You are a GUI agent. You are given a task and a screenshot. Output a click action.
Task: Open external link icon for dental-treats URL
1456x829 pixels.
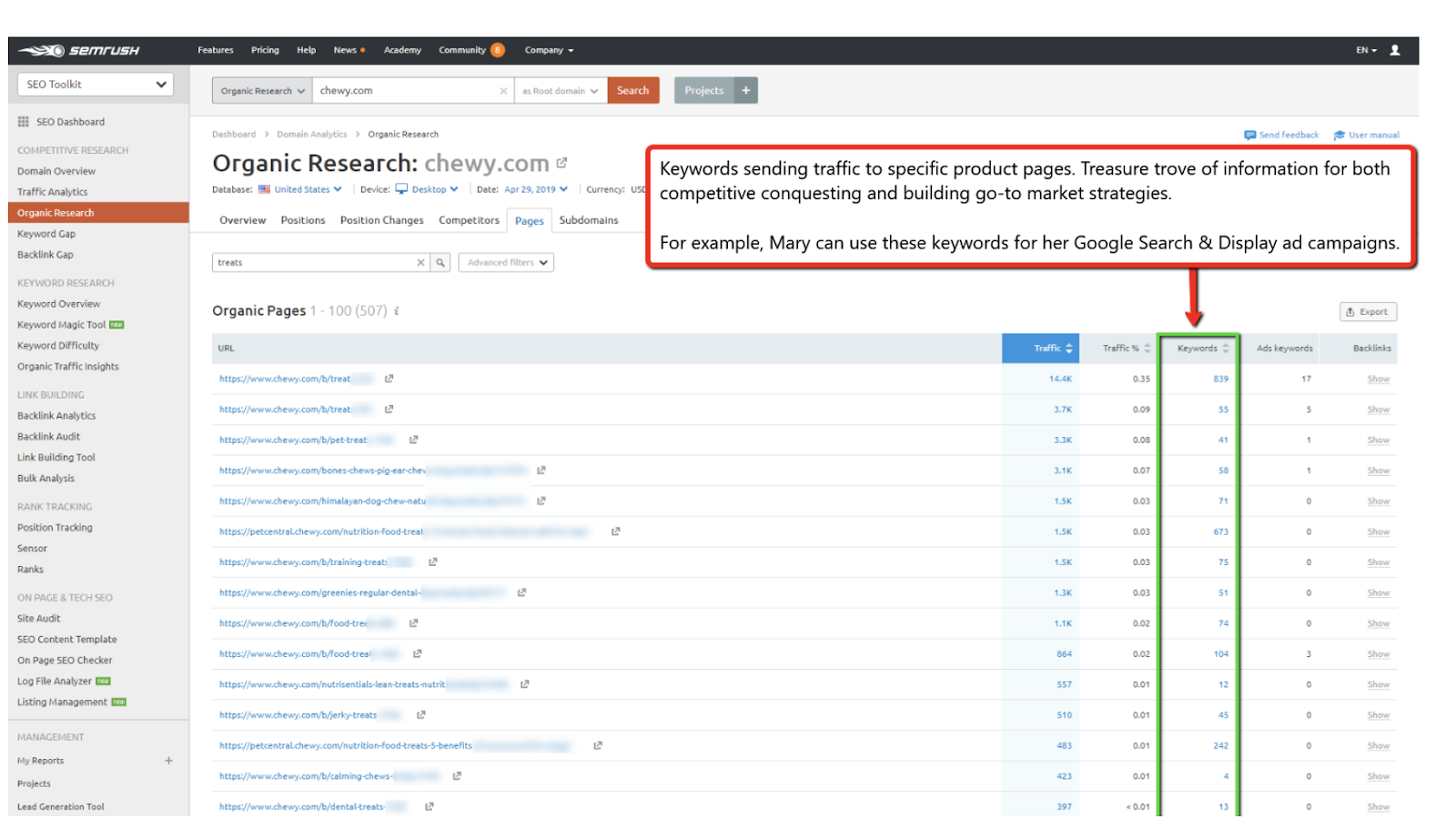tap(429, 807)
